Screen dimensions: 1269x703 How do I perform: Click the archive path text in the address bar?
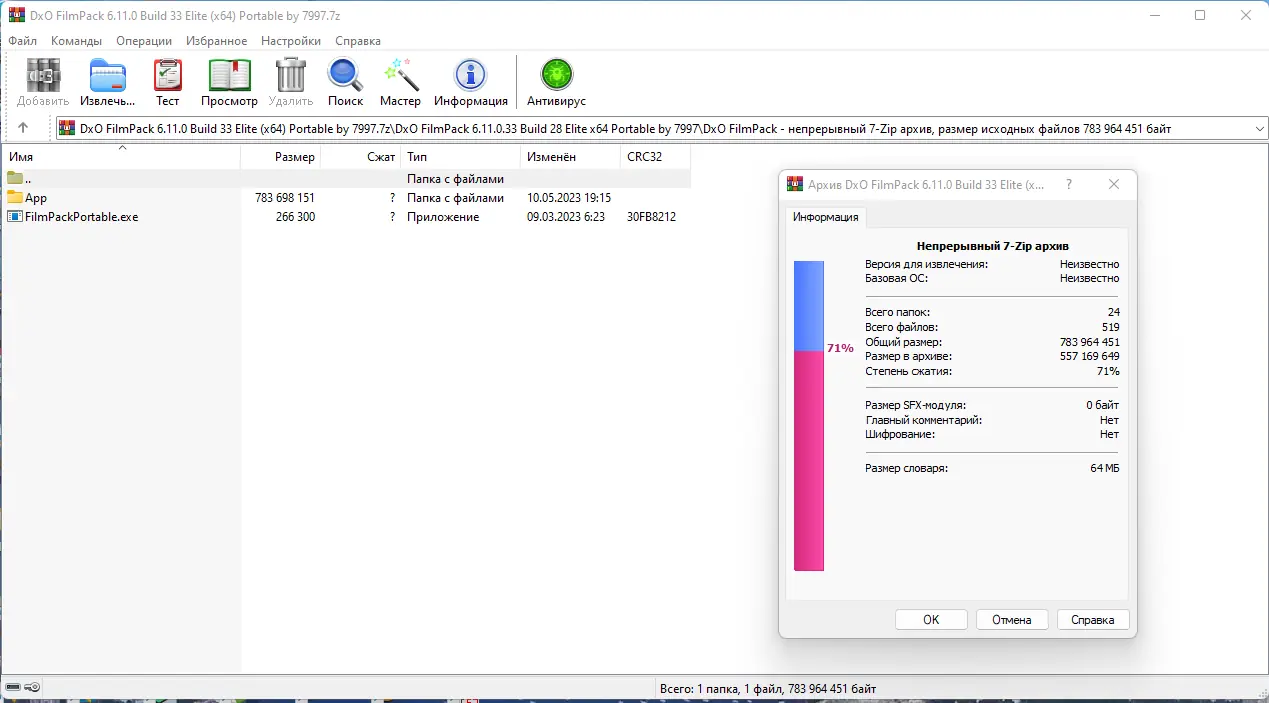(x=625, y=128)
